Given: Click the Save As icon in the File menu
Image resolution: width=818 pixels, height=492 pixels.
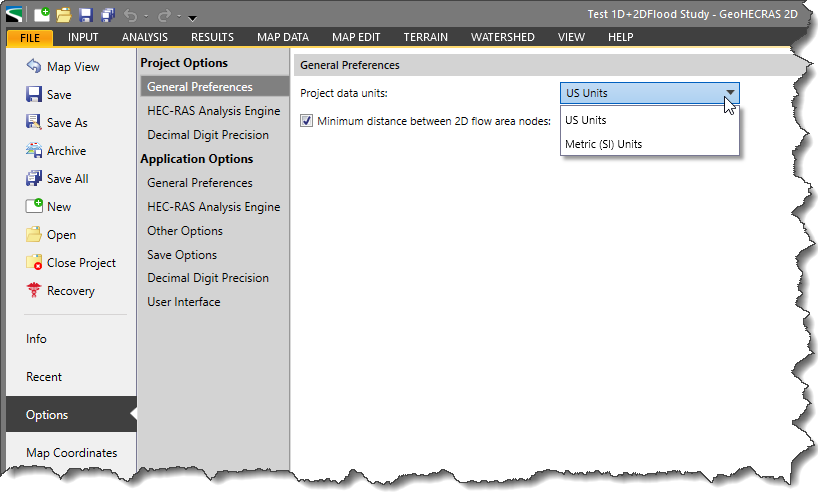Looking at the screenshot, I should pos(34,122).
